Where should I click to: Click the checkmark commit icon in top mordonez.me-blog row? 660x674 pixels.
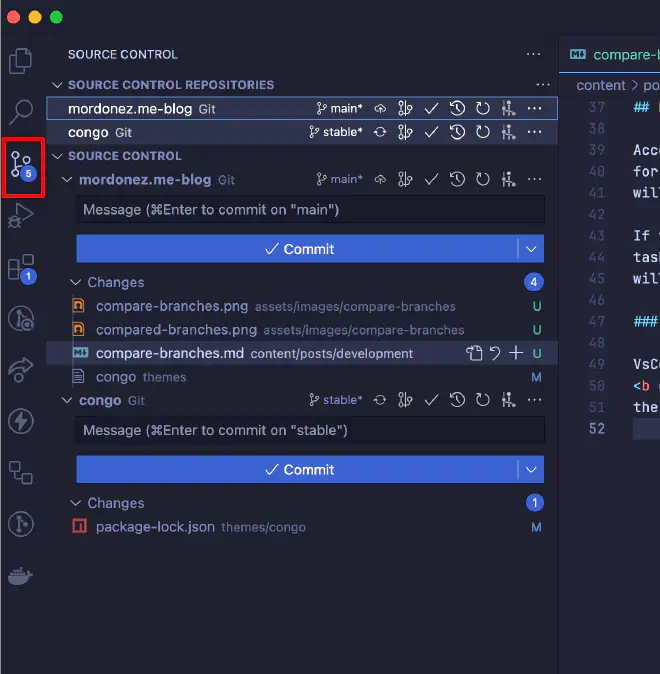point(431,109)
